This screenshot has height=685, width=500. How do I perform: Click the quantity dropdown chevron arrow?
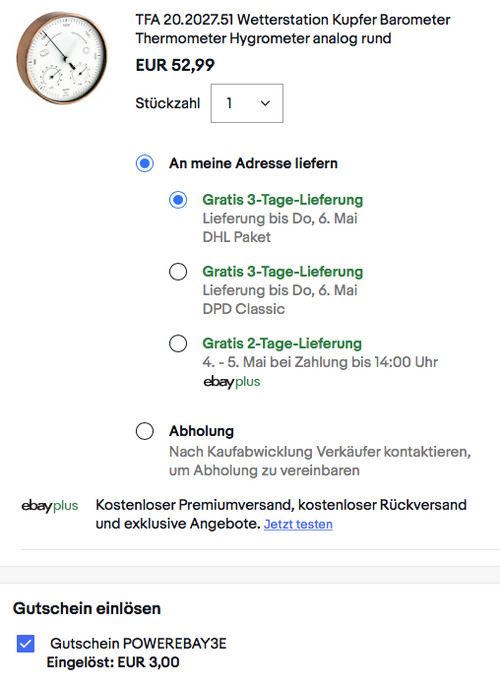265,104
